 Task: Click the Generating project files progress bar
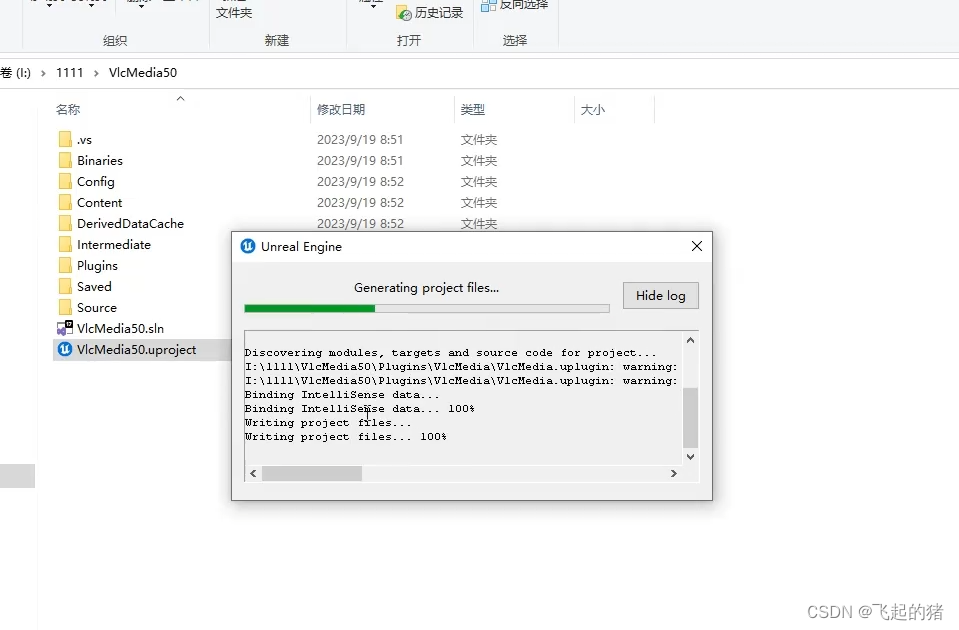[x=427, y=309]
